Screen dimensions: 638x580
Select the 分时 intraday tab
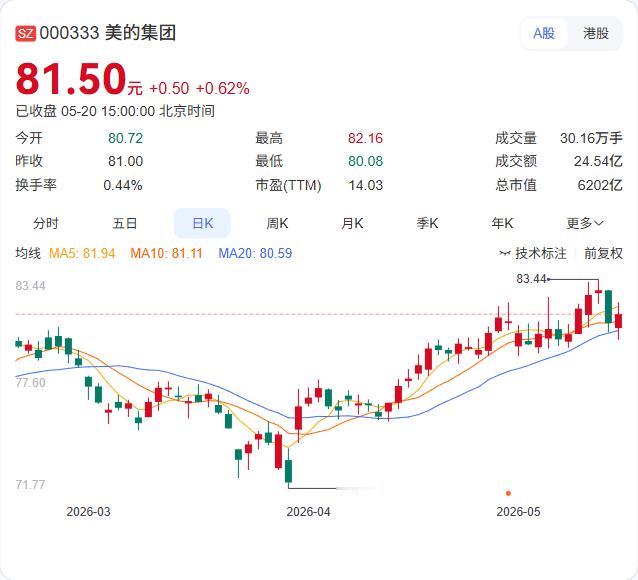click(46, 223)
